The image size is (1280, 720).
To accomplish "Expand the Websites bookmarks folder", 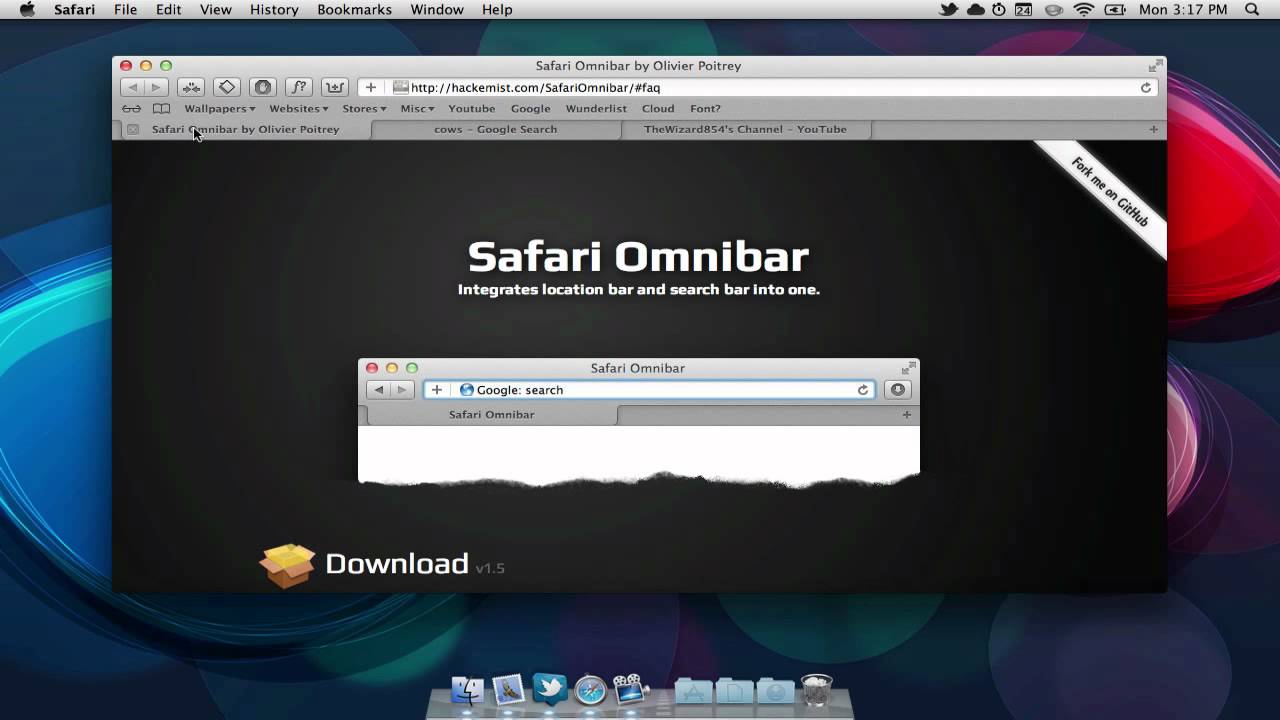I will click(299, 108).
